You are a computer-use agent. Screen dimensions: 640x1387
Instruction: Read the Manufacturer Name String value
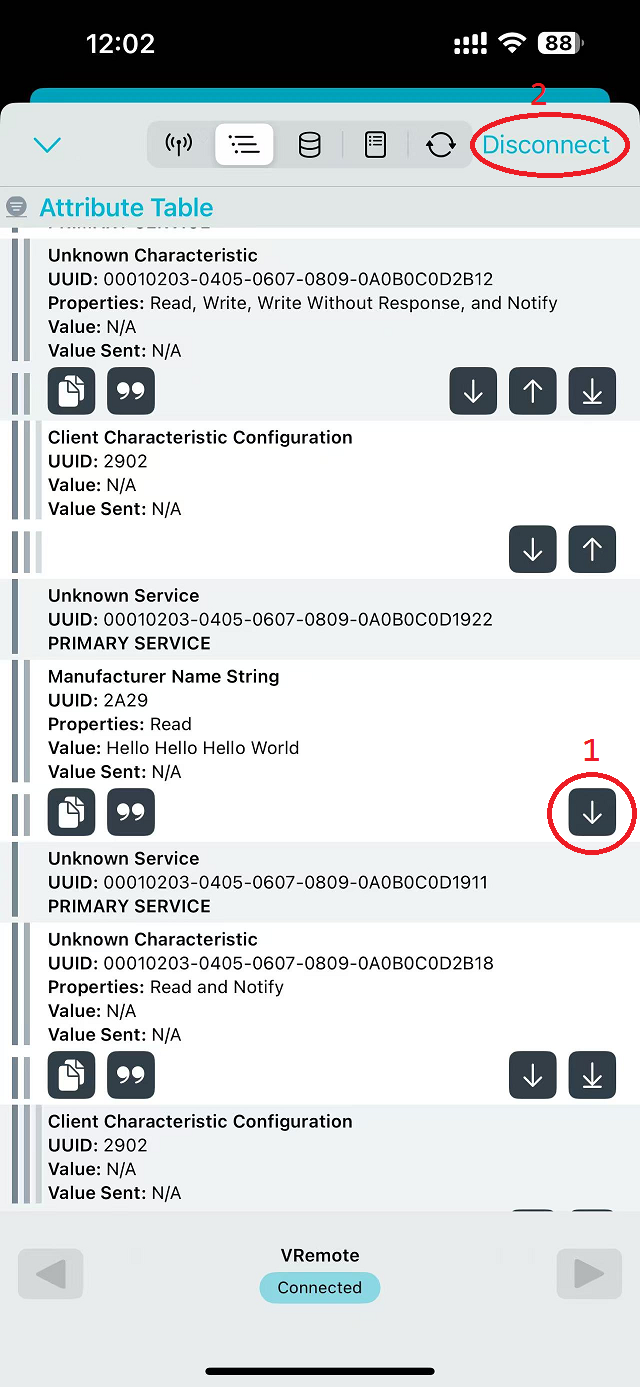click(x=592, y=814)
